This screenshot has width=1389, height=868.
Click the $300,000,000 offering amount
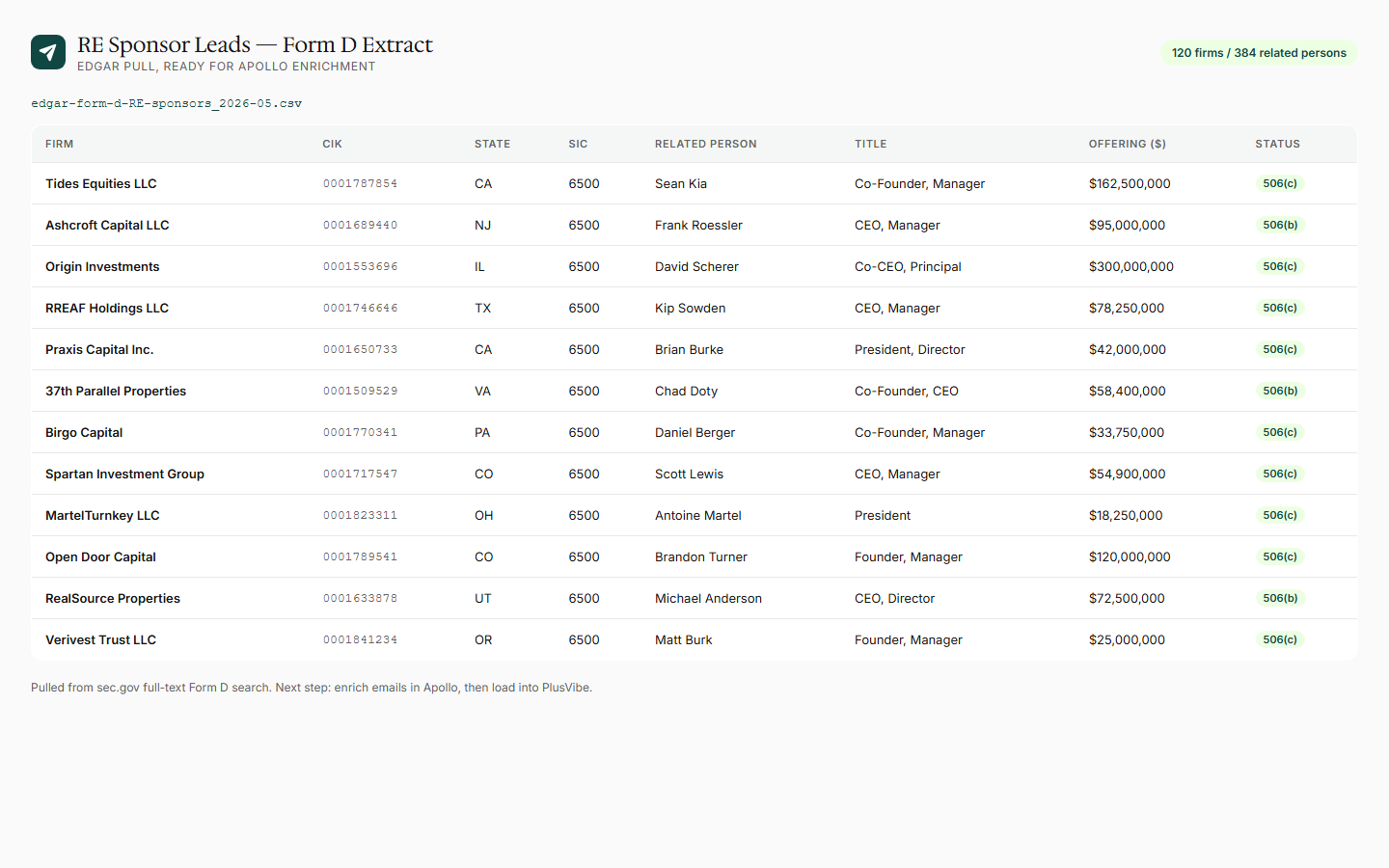click(x=1131, y=266)
